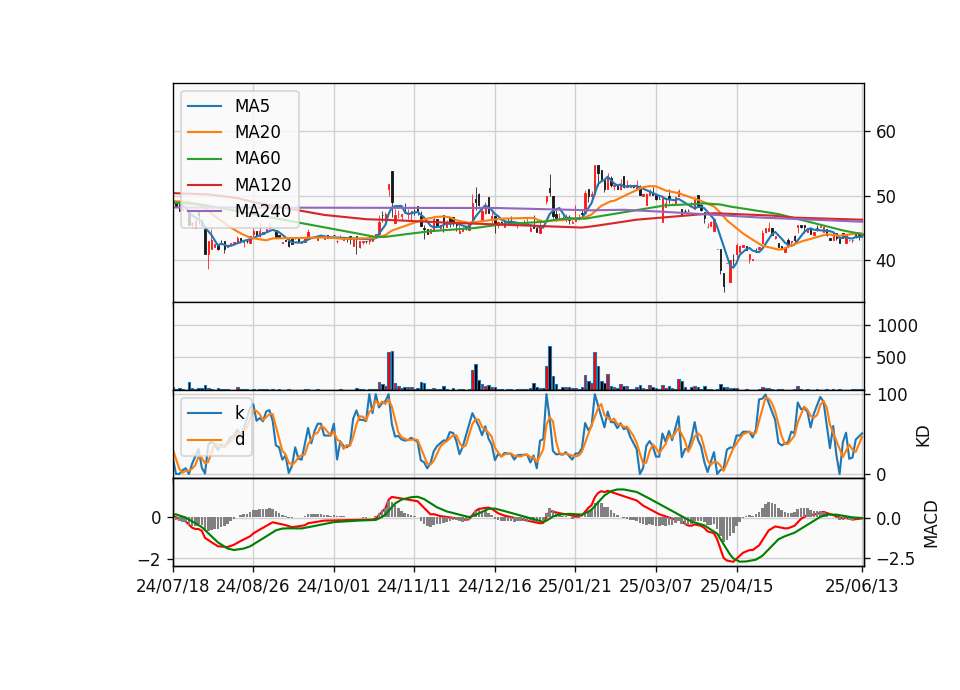Click the purple MA240 legend line swatch

[204, 212]
